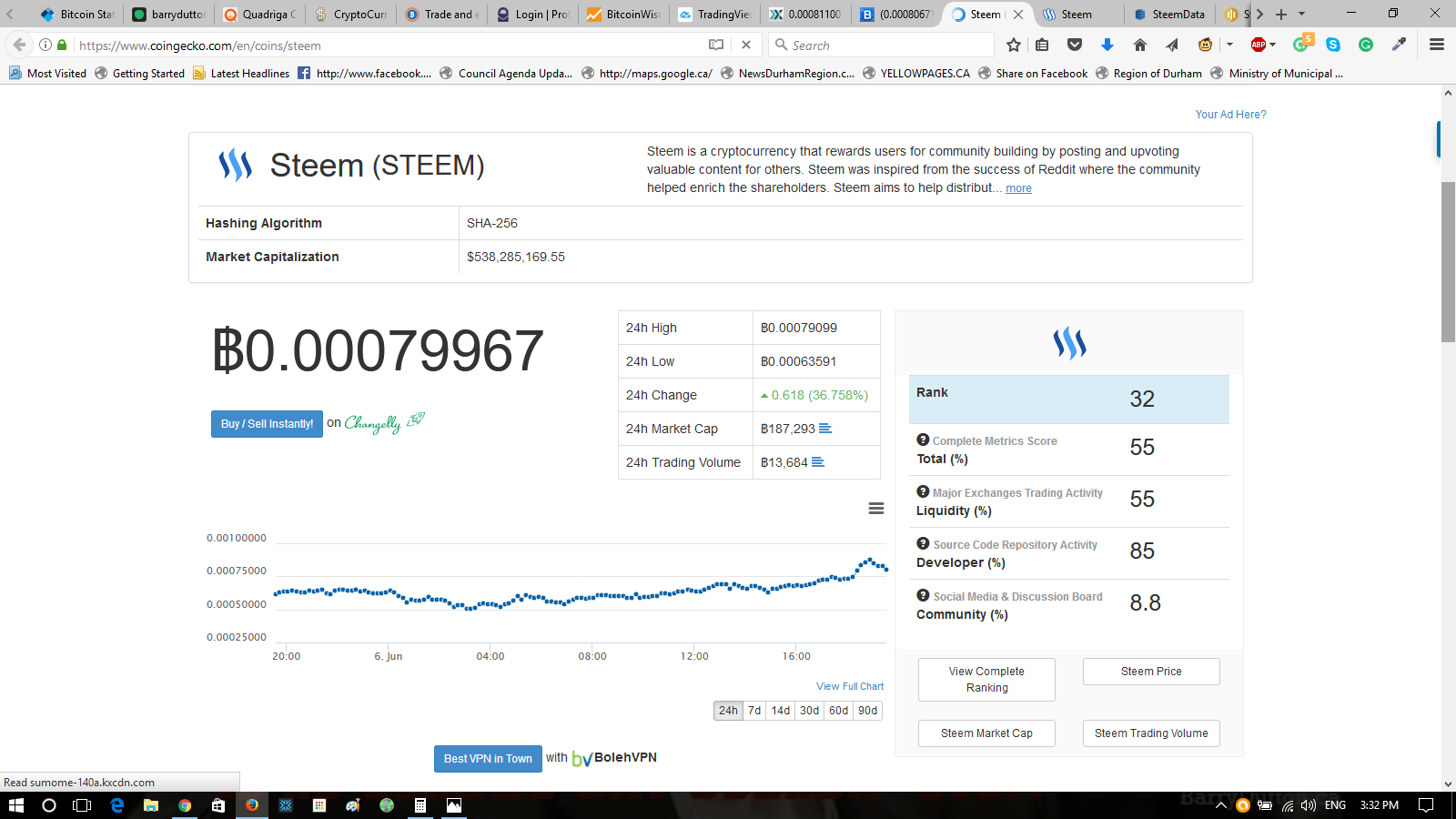This screenshot has height=819, width=1456.
Task: Click View Complete Ranking button
Action: pos(986,680)
